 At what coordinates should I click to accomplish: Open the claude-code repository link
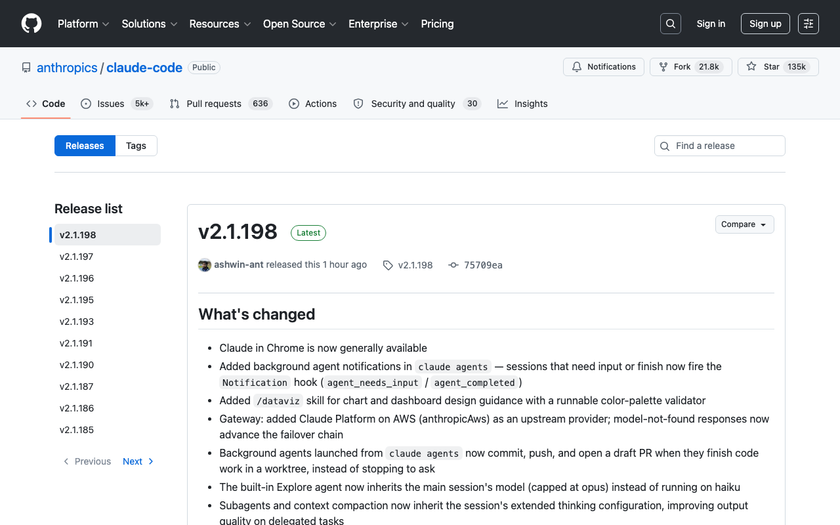(144, 68)
